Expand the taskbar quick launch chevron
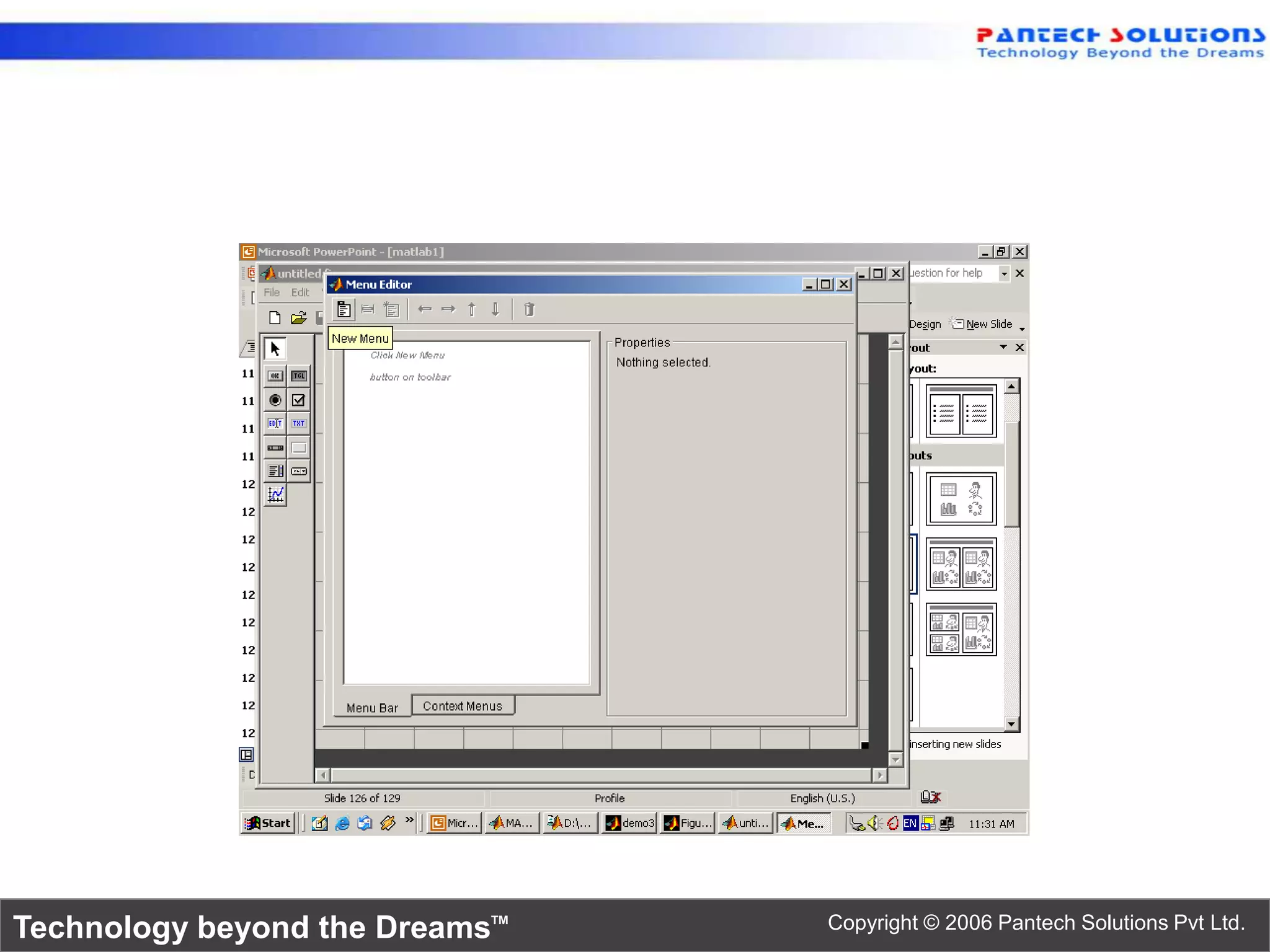This screenshot has width=1270, height=952. [409, 819]
